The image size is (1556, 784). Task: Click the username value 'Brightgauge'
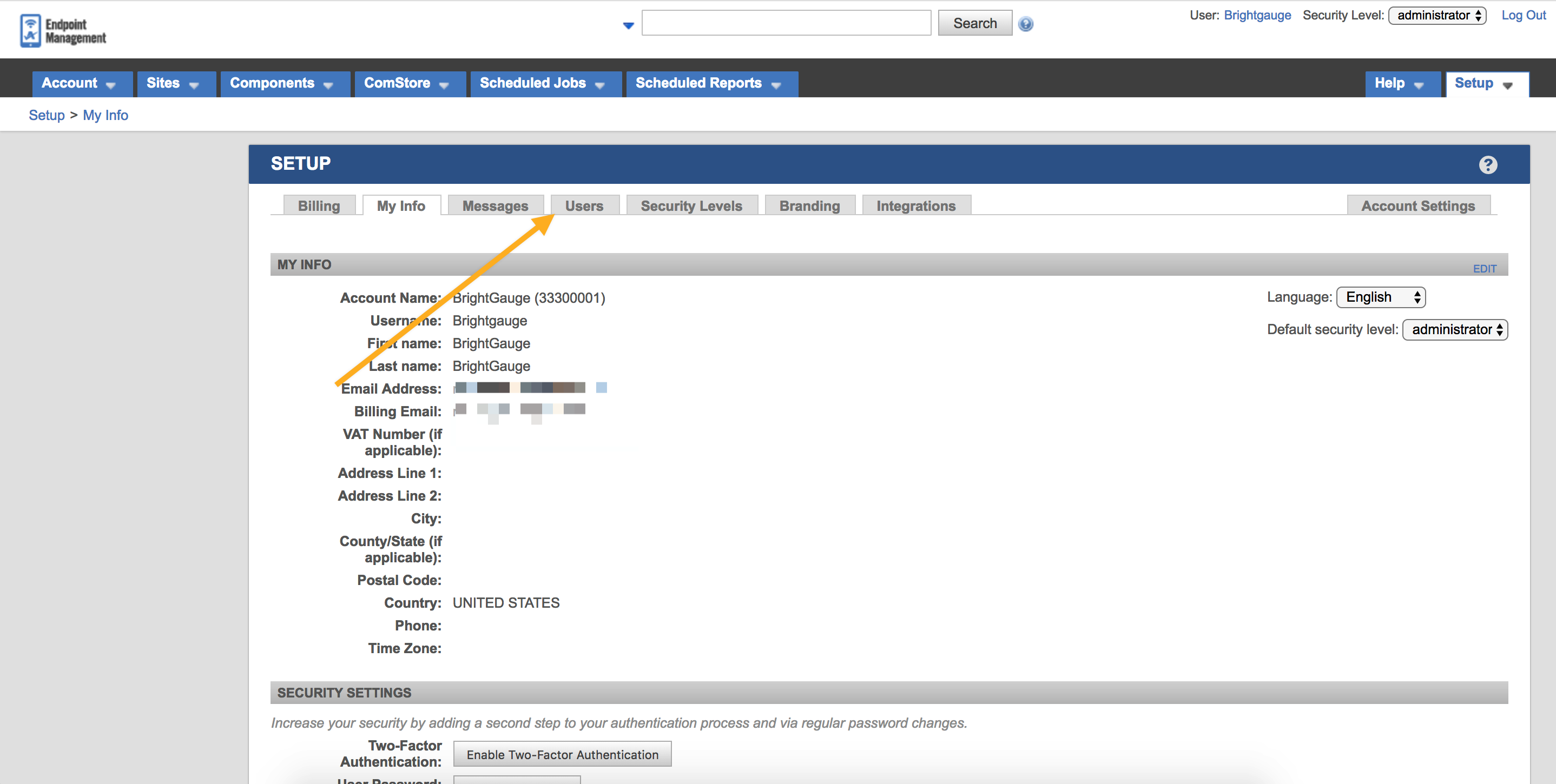[x=489, y=321]
